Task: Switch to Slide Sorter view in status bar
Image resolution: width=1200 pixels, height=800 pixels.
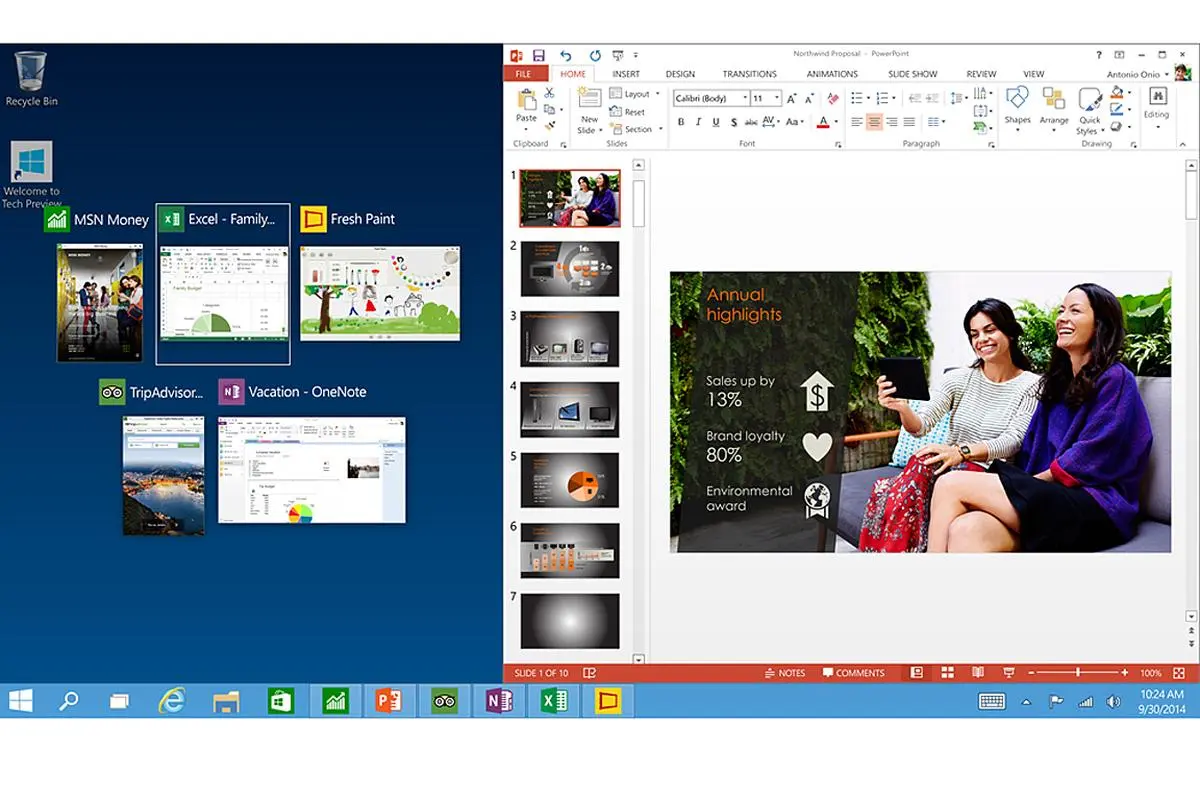Action: [x=947, y=672]
